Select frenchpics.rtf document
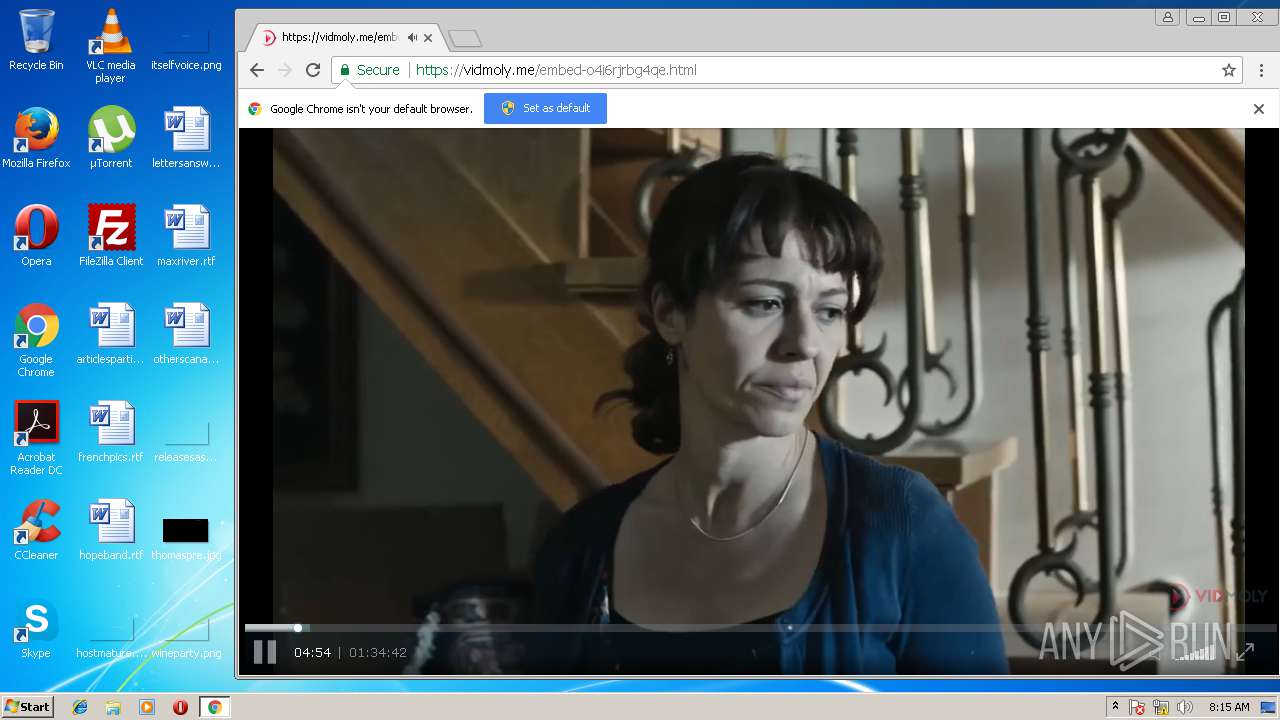1280x720 pixels. click(x=110, y=432)
